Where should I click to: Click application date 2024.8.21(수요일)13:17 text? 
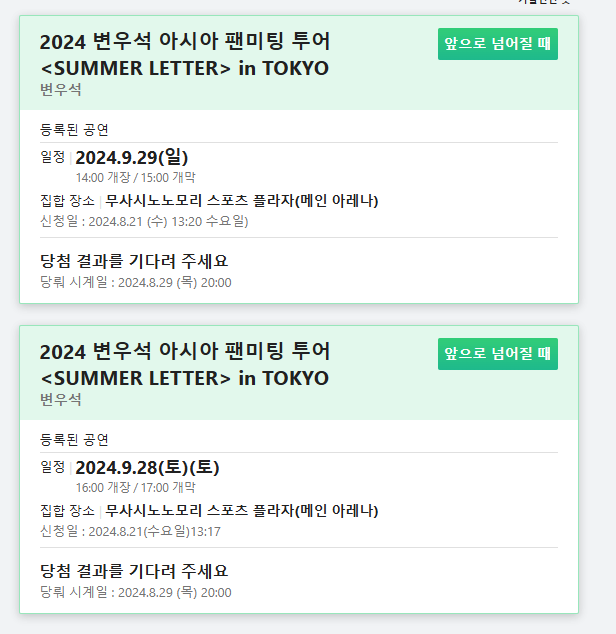(130, 531)
